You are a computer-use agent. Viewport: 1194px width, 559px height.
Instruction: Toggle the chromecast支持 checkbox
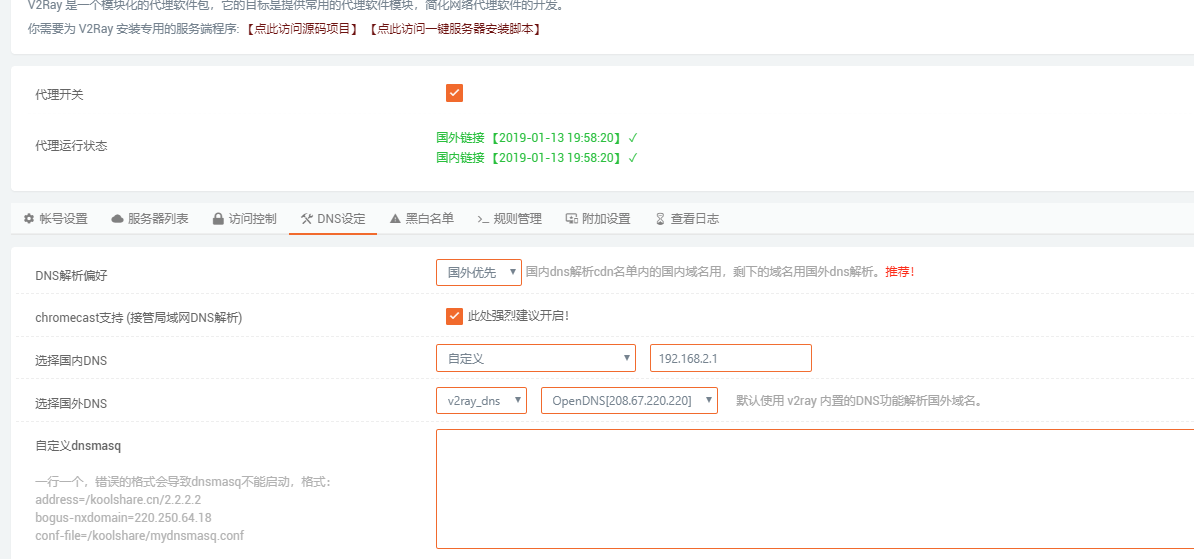pos(455,315)
